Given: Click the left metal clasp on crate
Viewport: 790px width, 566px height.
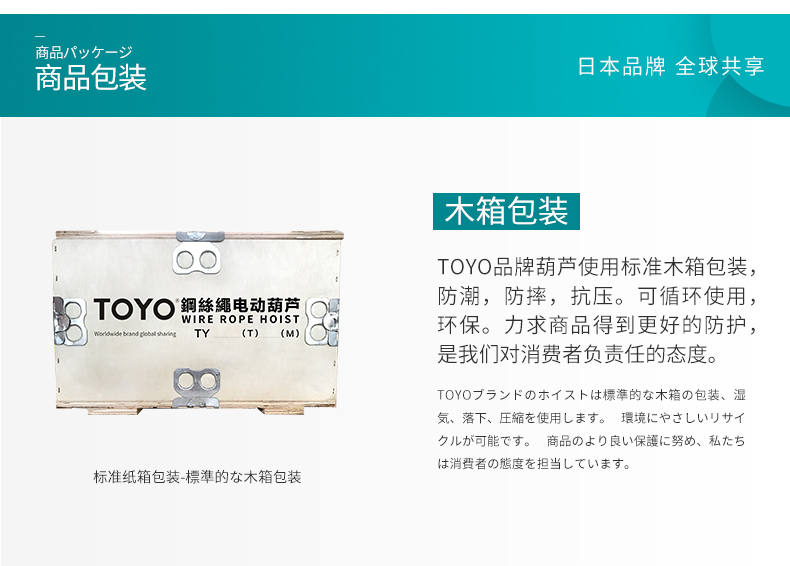Looking at the screenshot, I should point(69,322).
